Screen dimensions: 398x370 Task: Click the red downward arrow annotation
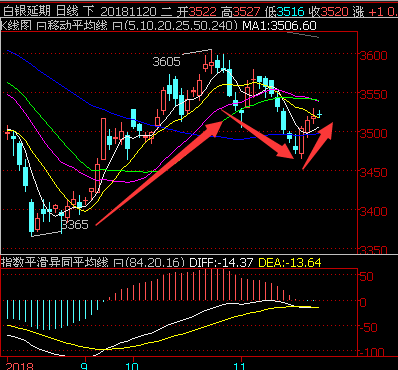coord(257,134)
